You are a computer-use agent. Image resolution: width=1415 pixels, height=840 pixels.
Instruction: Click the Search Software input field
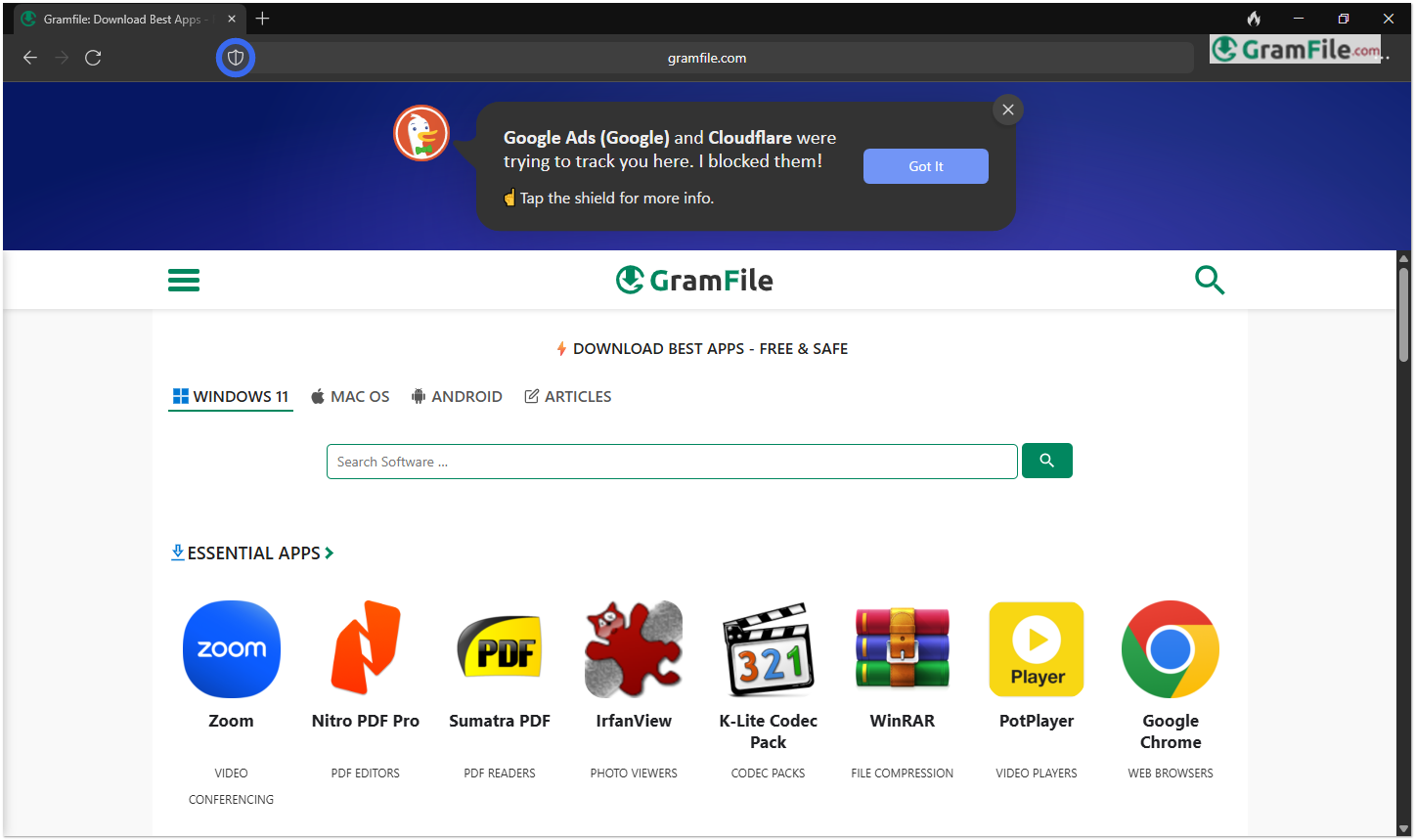[x=672, y=462]
